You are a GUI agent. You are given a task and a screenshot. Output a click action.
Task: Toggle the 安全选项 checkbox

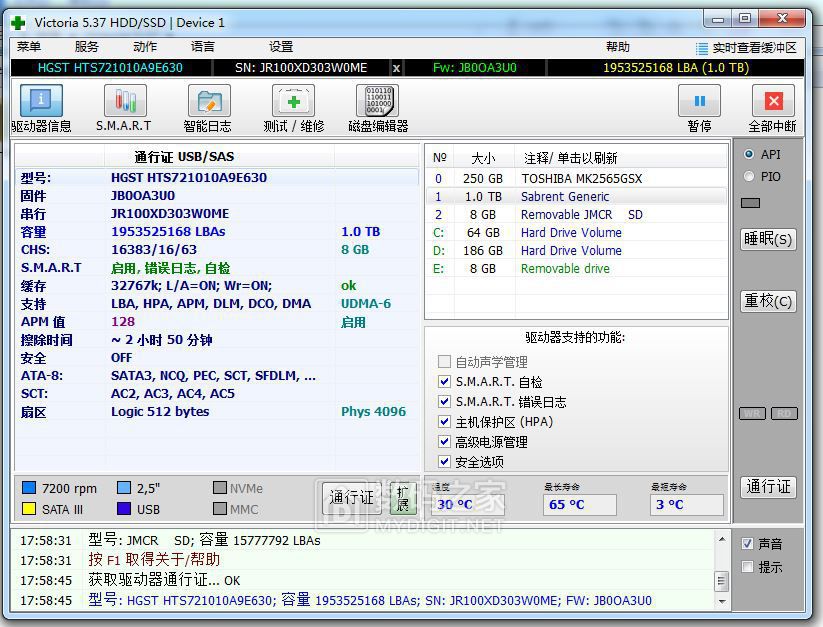444,461
